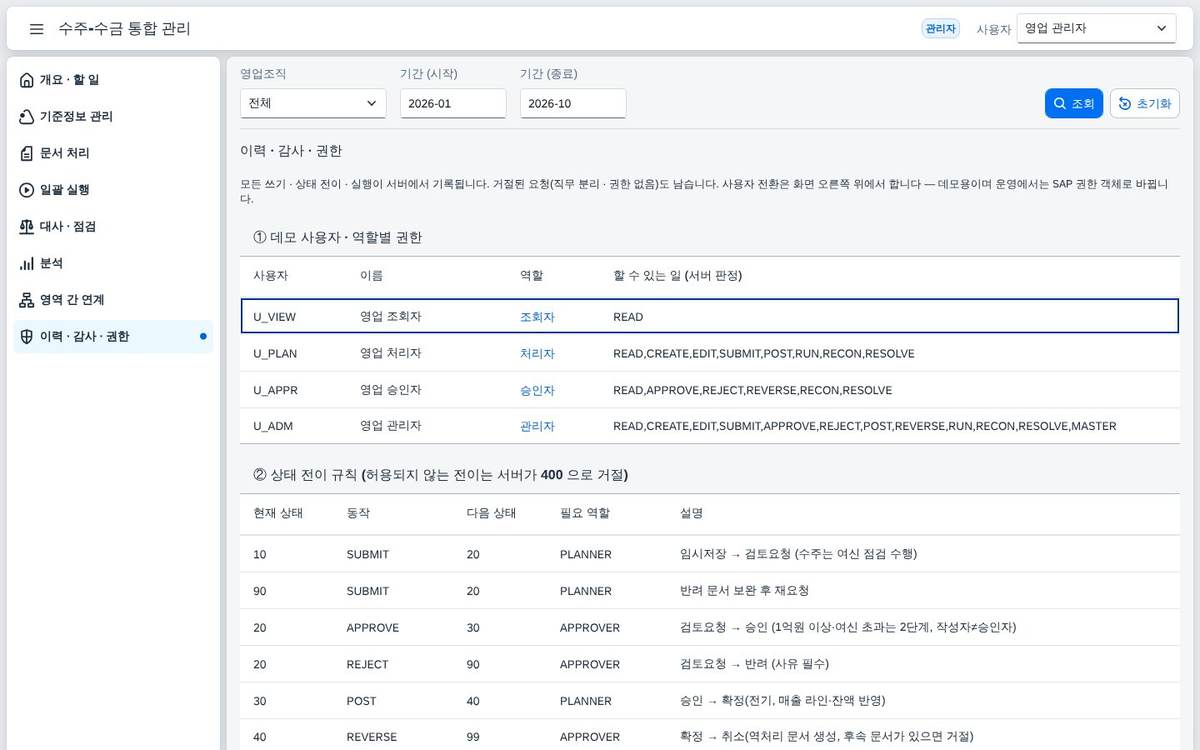Click the shield icon beside 이력 · 감사 · 권한

point(27,337)
